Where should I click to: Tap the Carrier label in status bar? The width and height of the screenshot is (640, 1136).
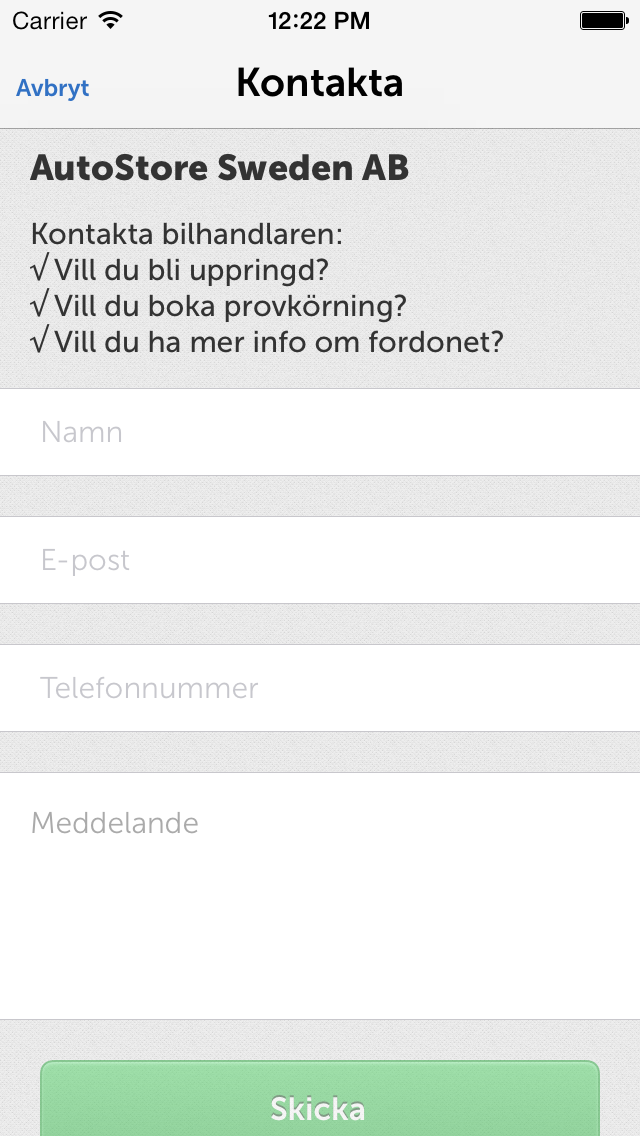coord(50,21)
